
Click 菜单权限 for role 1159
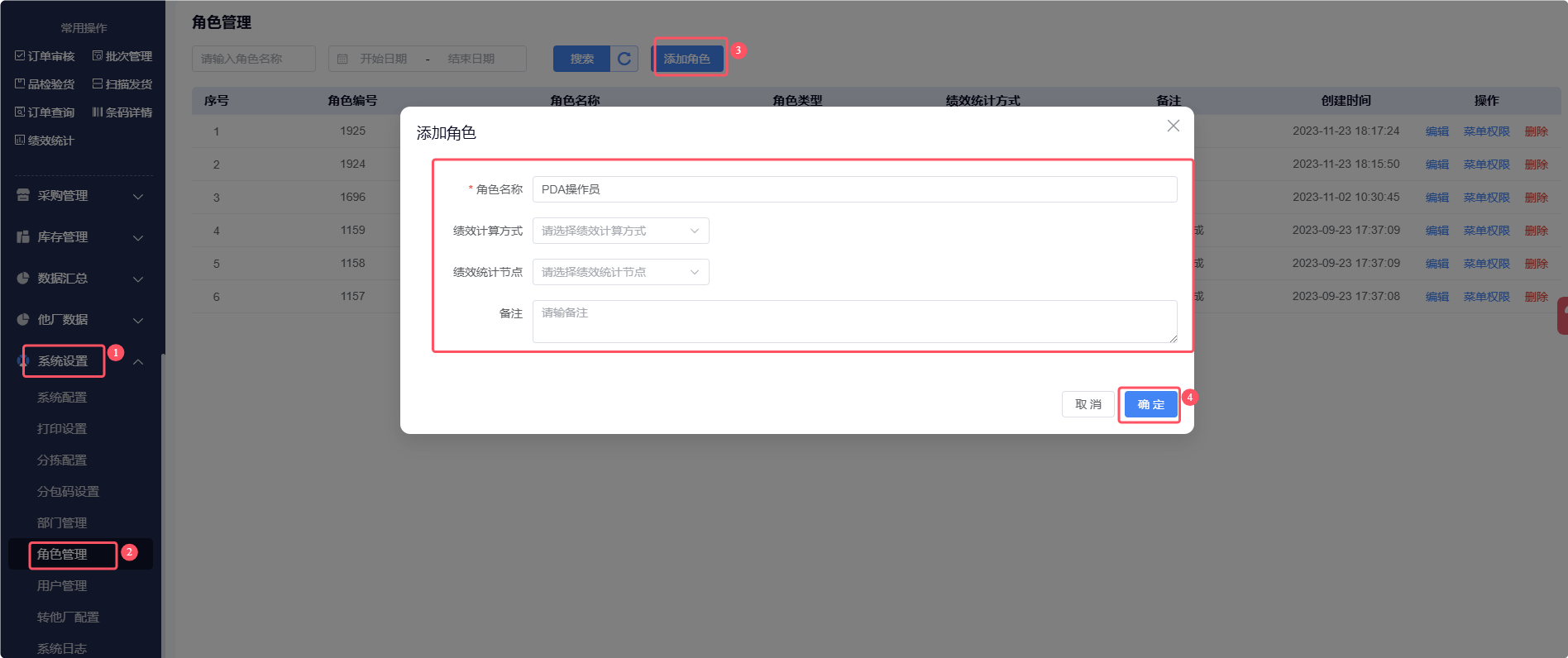[x=1486, y=231]
